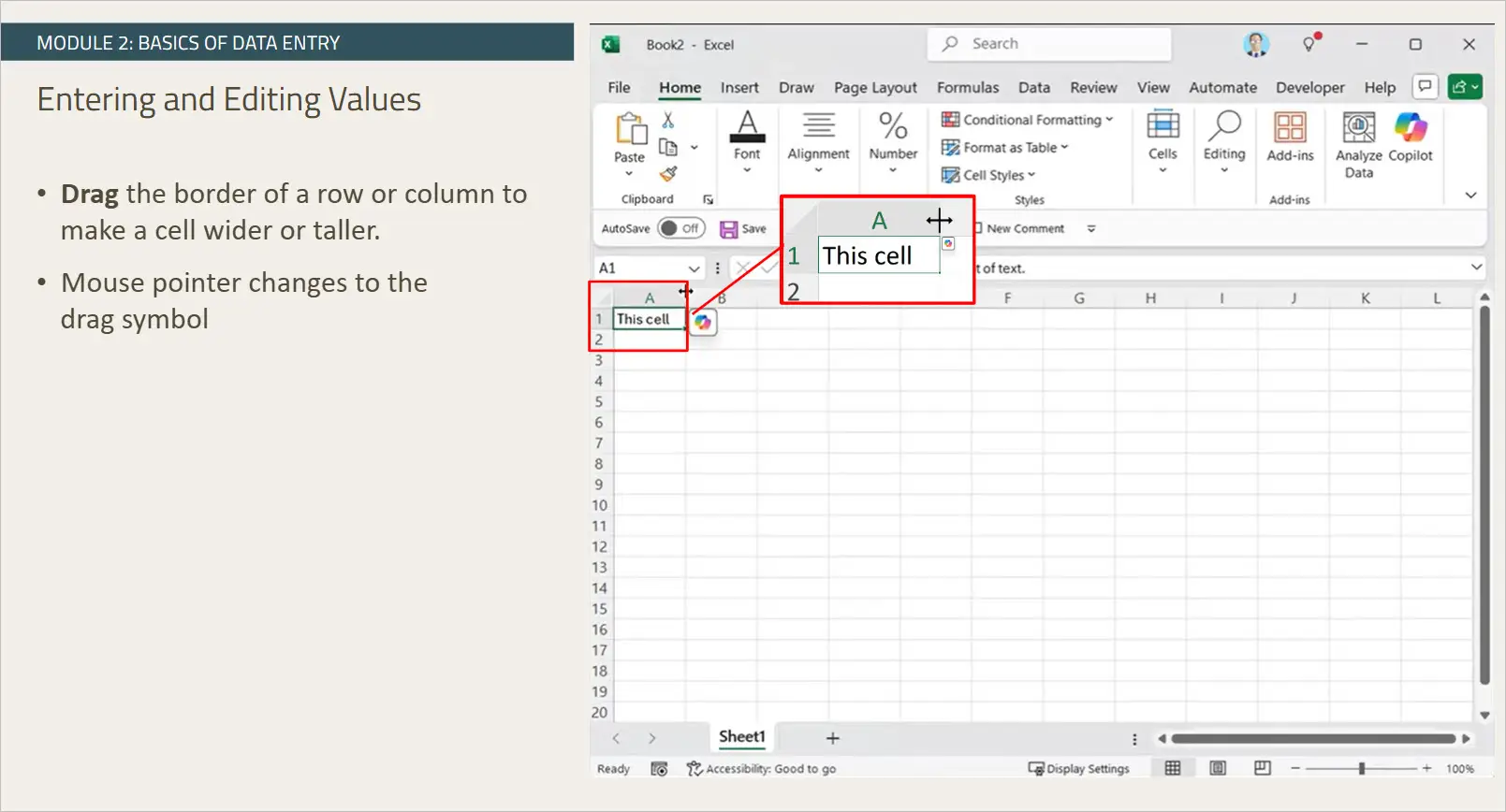Toggle the AutoSave switch

680,228
